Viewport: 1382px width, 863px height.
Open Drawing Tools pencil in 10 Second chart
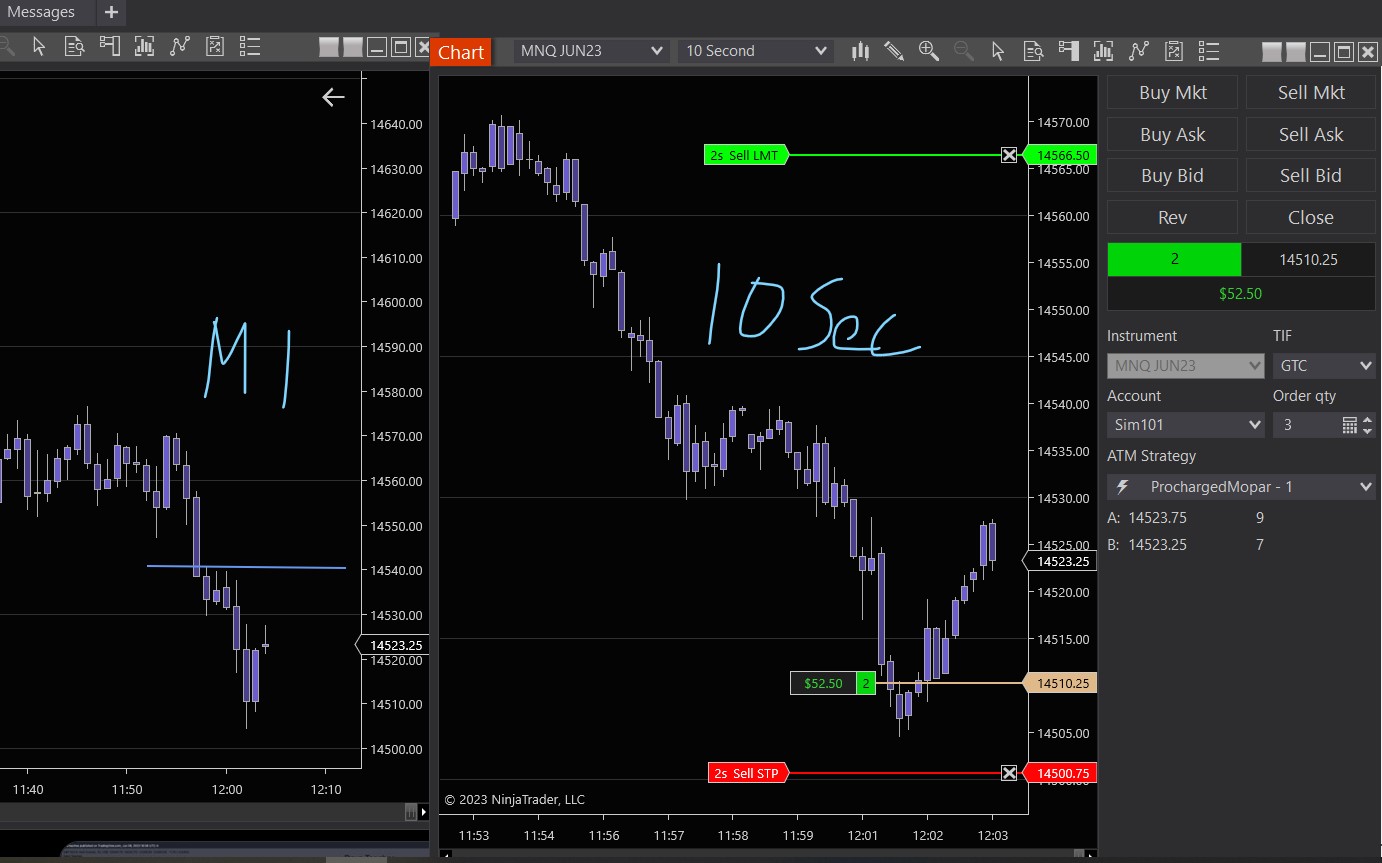(894, 51)
